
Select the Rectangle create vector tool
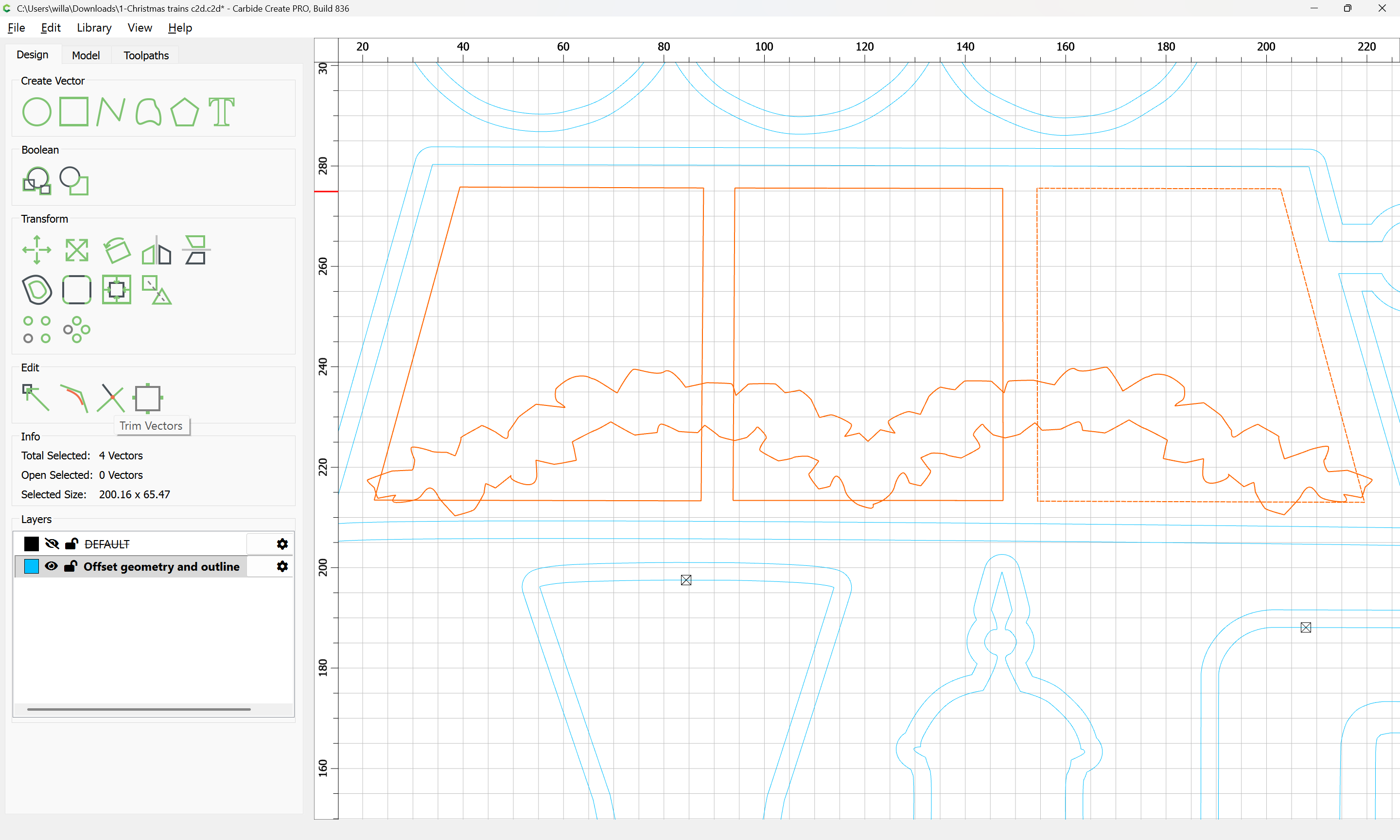(x=73, y=111)
